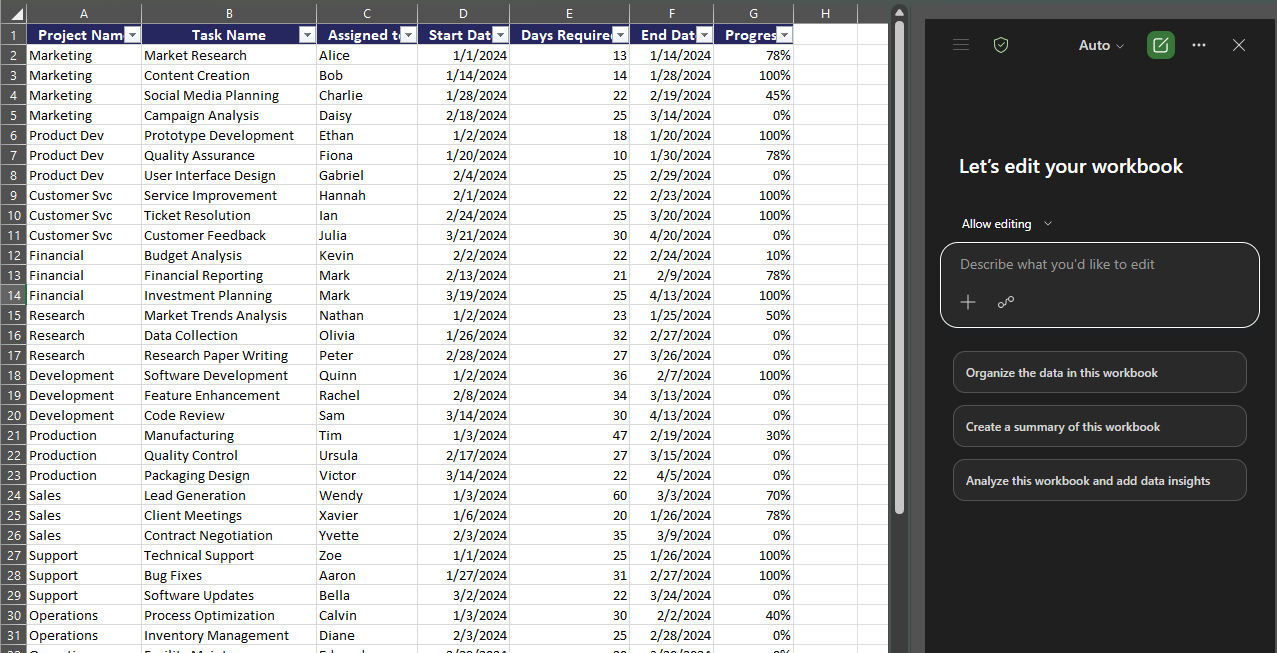This screenshot has height=653, width=1277.
Task: Select the Manufacturing task cell
Action: [x=229, y=435]
